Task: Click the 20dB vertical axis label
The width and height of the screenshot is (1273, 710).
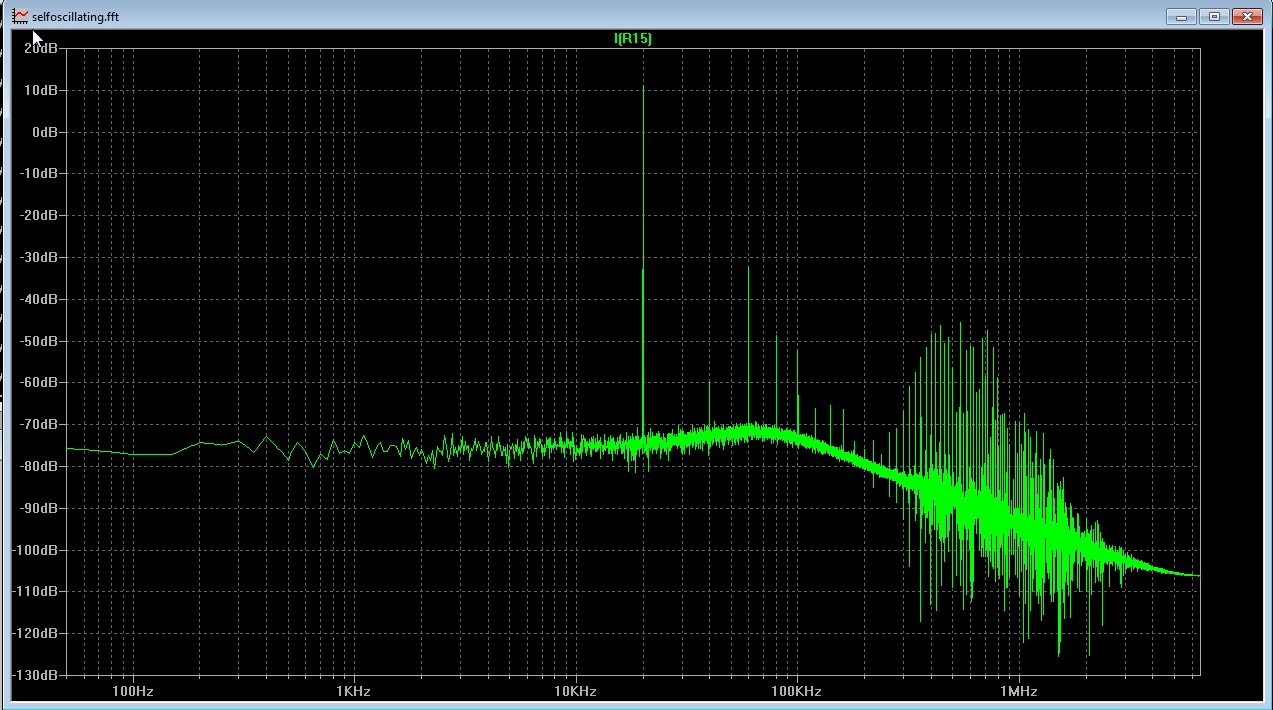Action: click(43, 47)
